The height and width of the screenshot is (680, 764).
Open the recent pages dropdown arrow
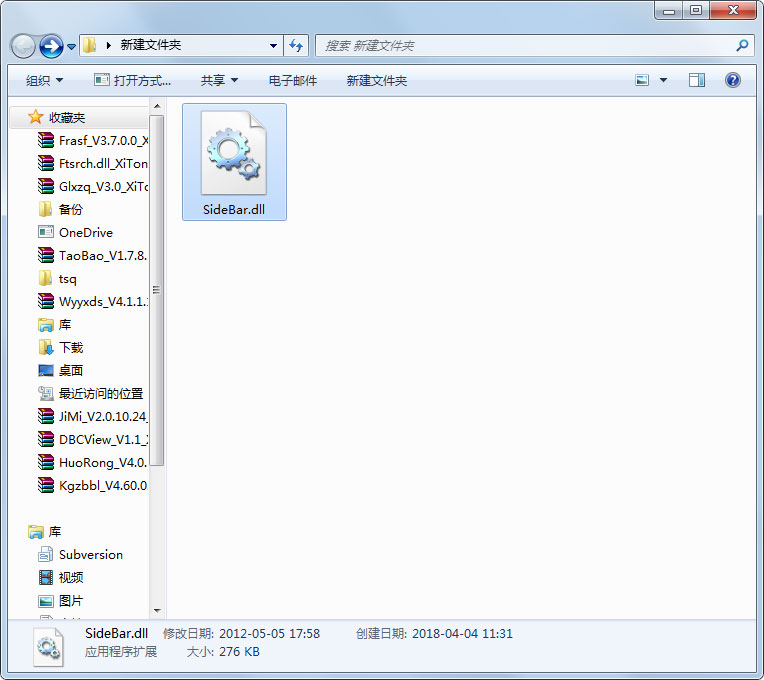tap(71, 47)
